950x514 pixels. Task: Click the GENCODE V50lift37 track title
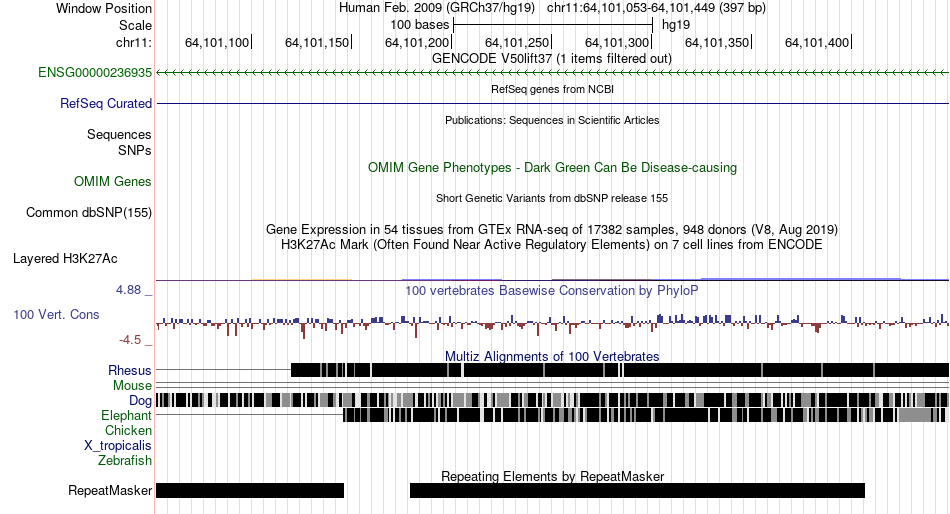click(x=552, y=59)
